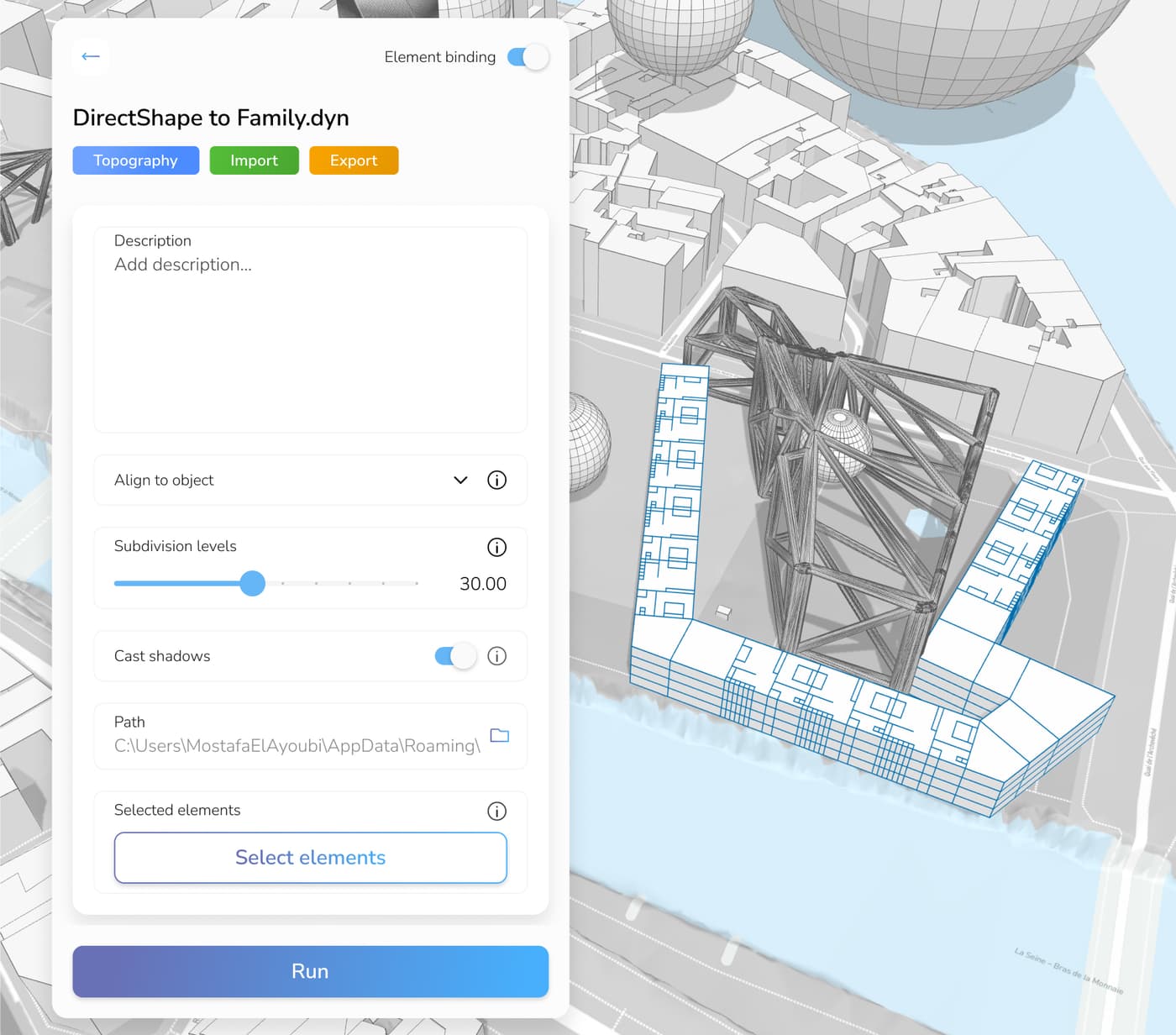Click into the Path text field

[x=297, y=746]
